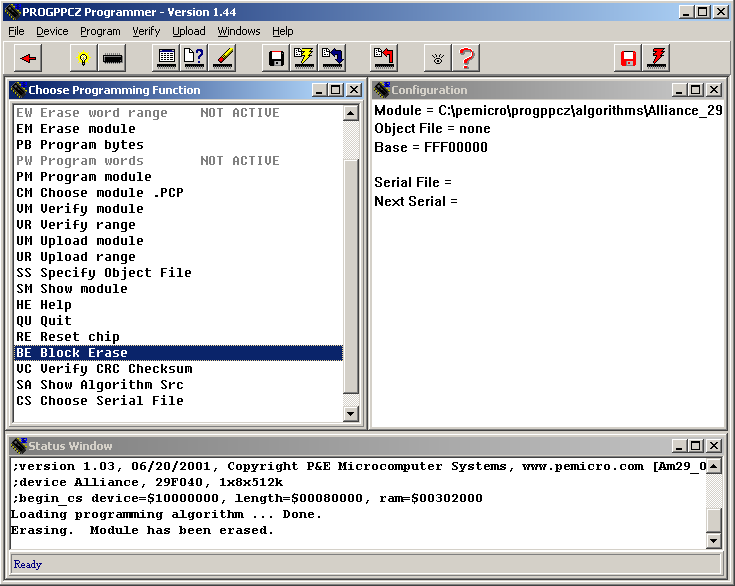
Task: Click the black chip toolbar icon
Action: click(x=112, y=58)
